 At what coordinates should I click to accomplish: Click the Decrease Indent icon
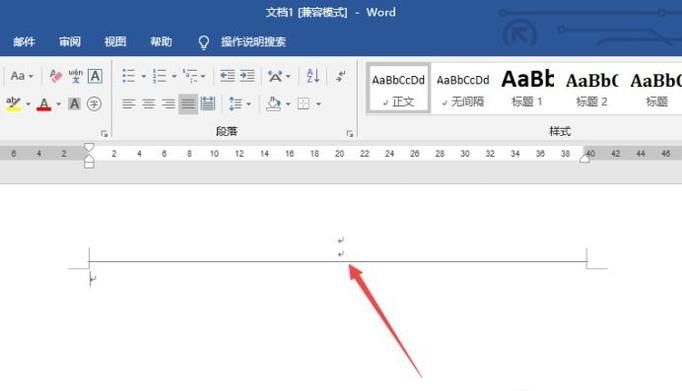(227, 76)
